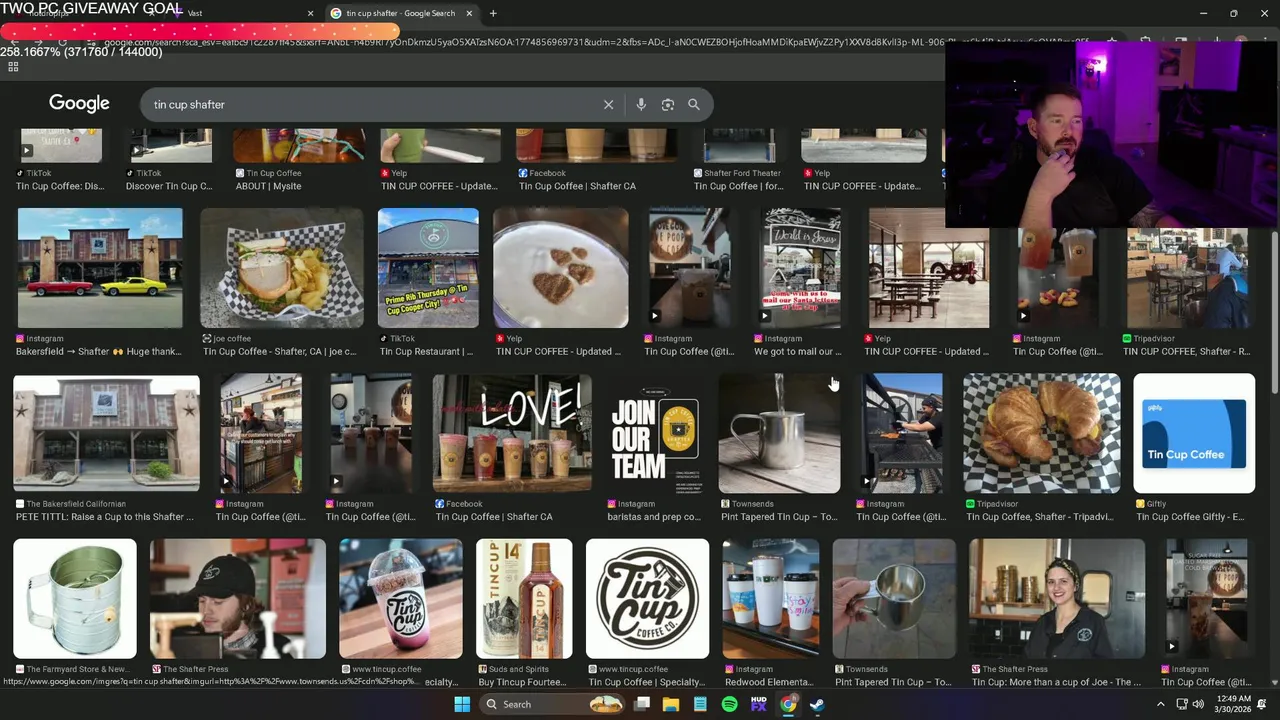Viewport: 1280px width, 720px height.
Task: Open Task View on the taskbar
Action: 642,704
